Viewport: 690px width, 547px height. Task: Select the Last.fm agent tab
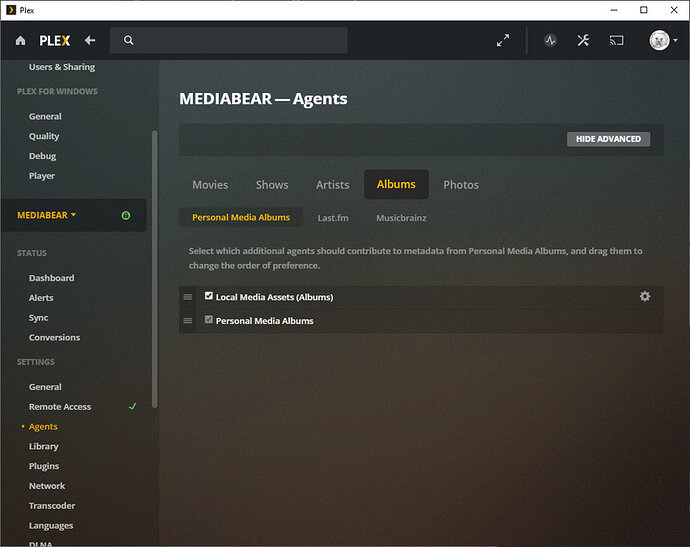pos(333,218)
